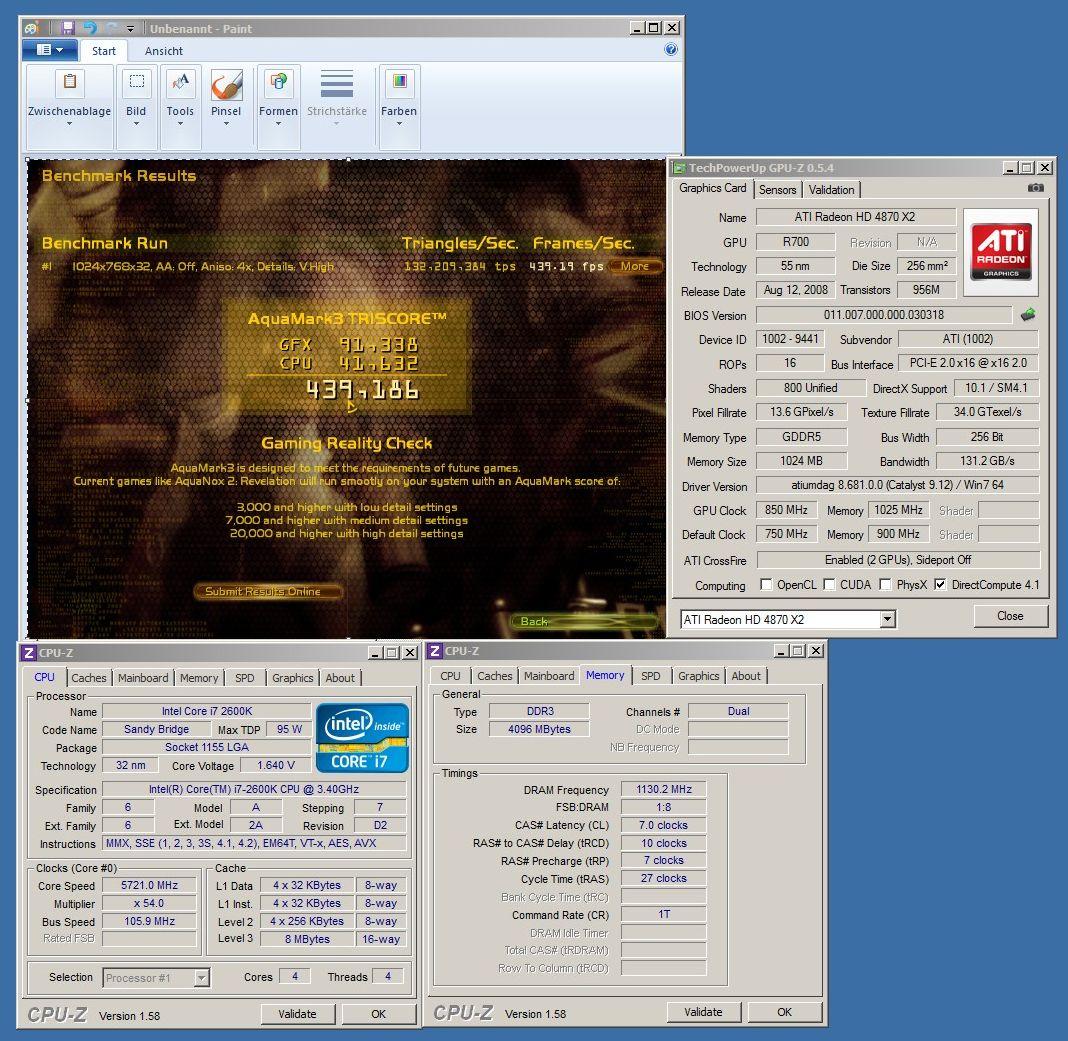
Task: Click OK in right CPU-Z window
Action: click(785, 1012)
